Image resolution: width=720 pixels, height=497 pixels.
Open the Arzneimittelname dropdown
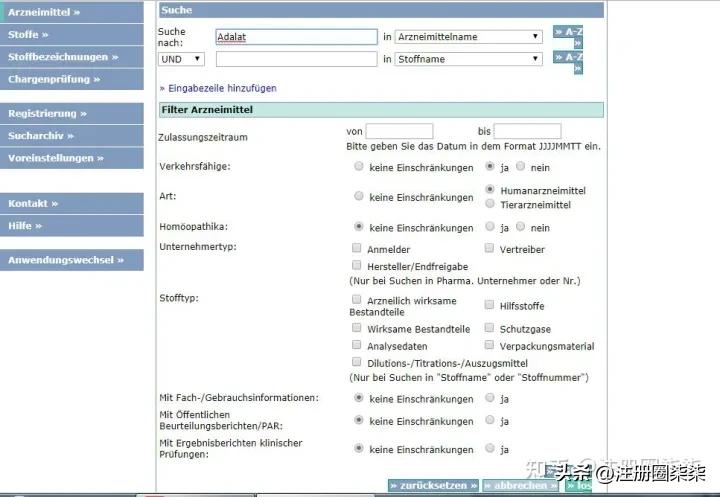point(468,37)
